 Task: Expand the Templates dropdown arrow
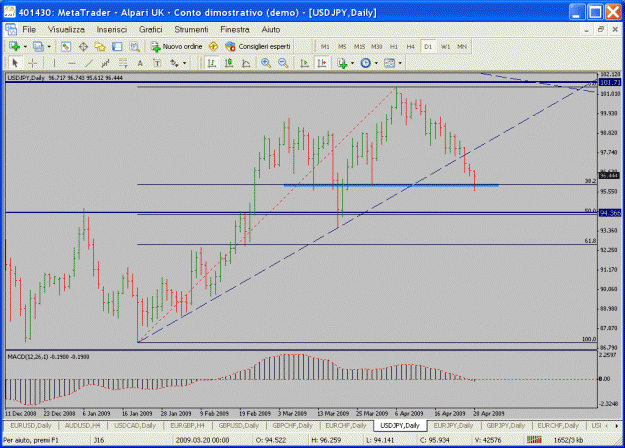[x=400, y=63]
